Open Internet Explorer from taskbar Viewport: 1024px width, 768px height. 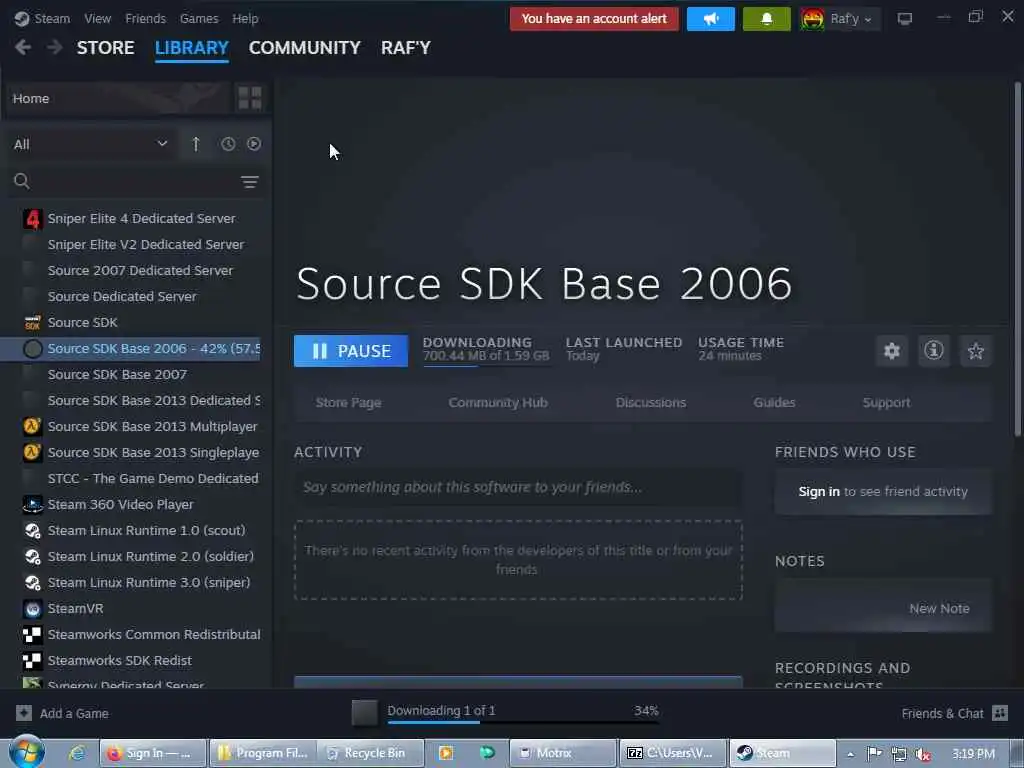78,753
